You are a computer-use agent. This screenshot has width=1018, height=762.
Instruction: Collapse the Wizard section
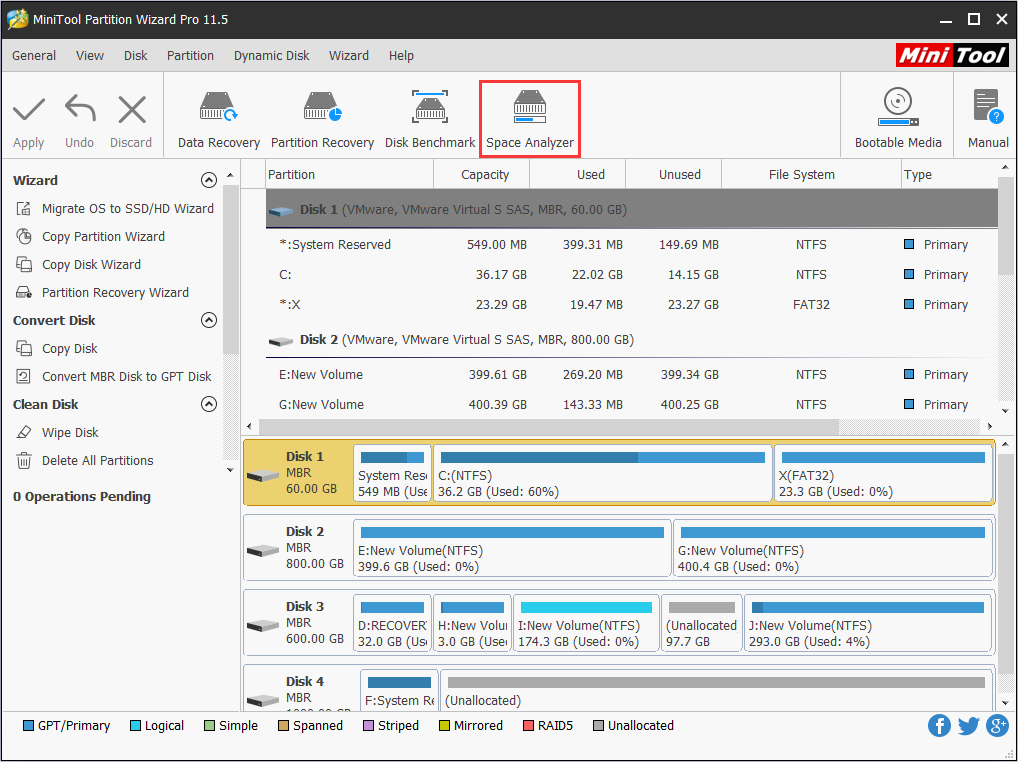click(208, 180)
